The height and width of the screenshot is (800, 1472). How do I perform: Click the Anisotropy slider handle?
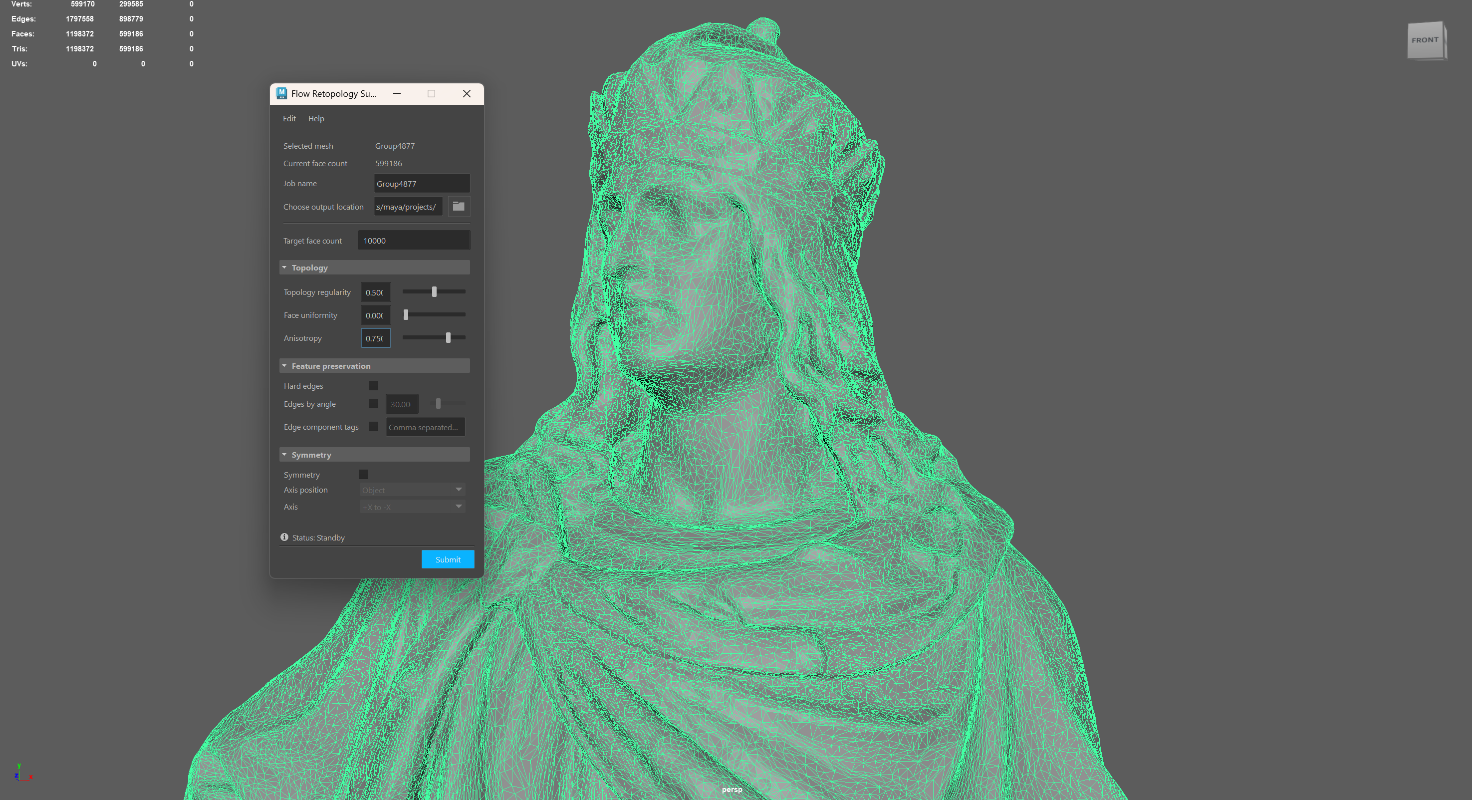[448, 338]
